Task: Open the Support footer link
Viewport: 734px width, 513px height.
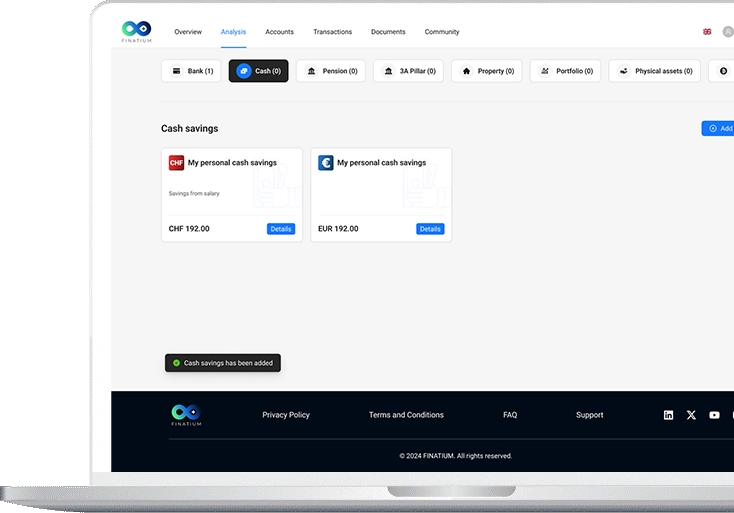Action: click(589, 415)
